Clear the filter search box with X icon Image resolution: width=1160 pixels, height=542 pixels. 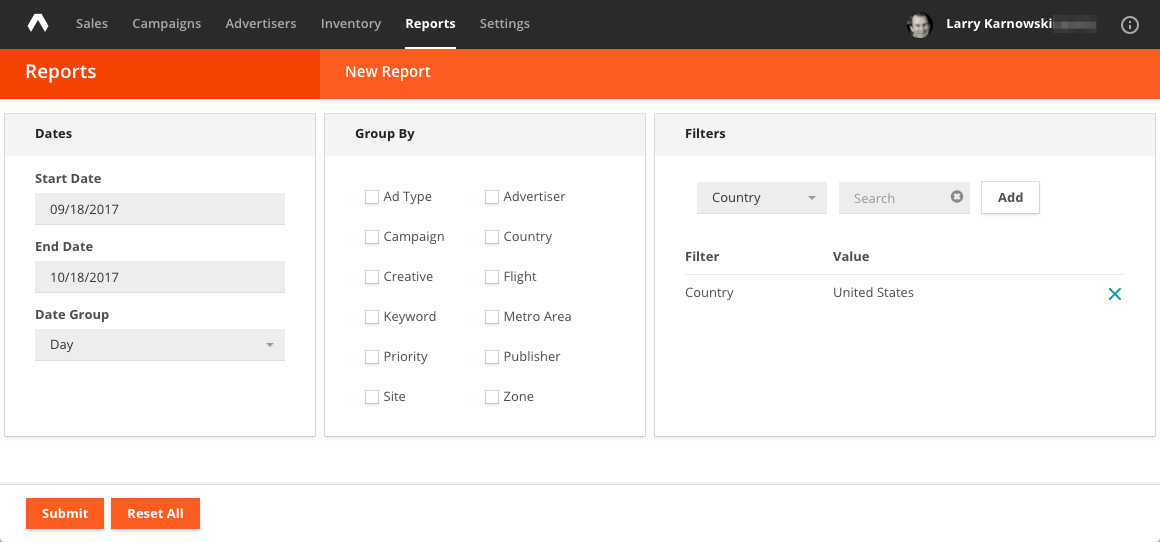click(956, 197)
